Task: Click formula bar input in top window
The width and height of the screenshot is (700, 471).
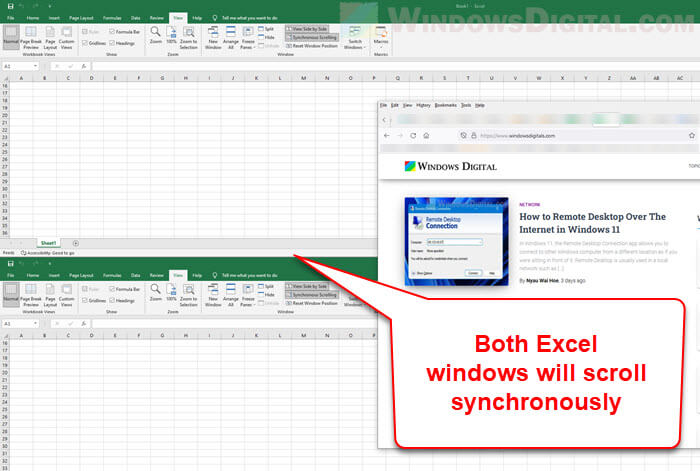Action: click(395, 66)
